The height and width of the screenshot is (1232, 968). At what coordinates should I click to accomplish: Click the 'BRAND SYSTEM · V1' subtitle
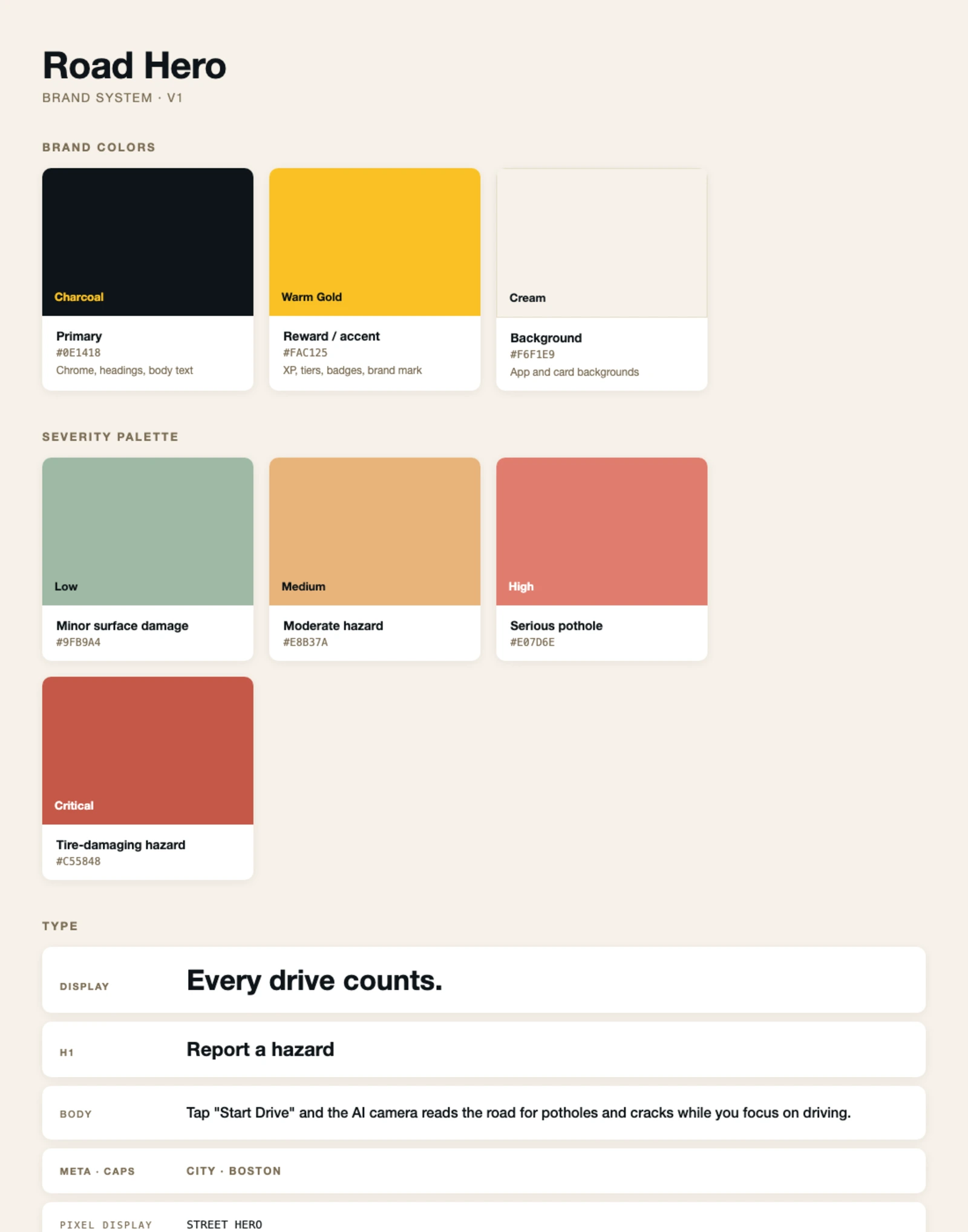pyautogui.click(x=113, y=98)
